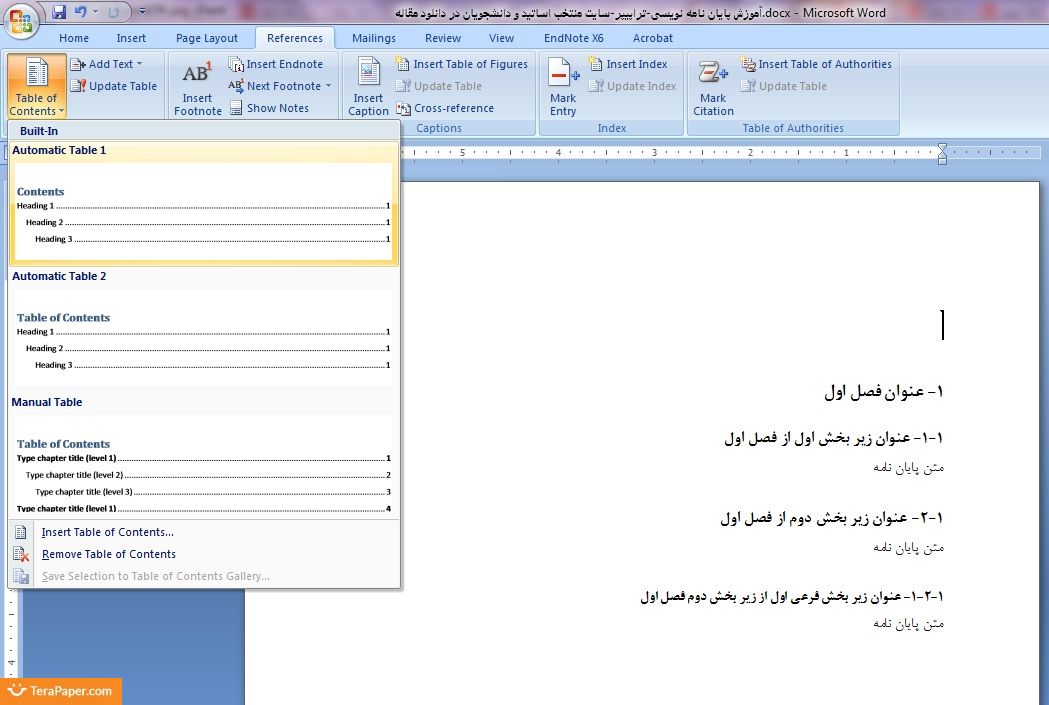Click the Mark Citation icon
This screenshot has width=1049, height=705.
(713, 75)
